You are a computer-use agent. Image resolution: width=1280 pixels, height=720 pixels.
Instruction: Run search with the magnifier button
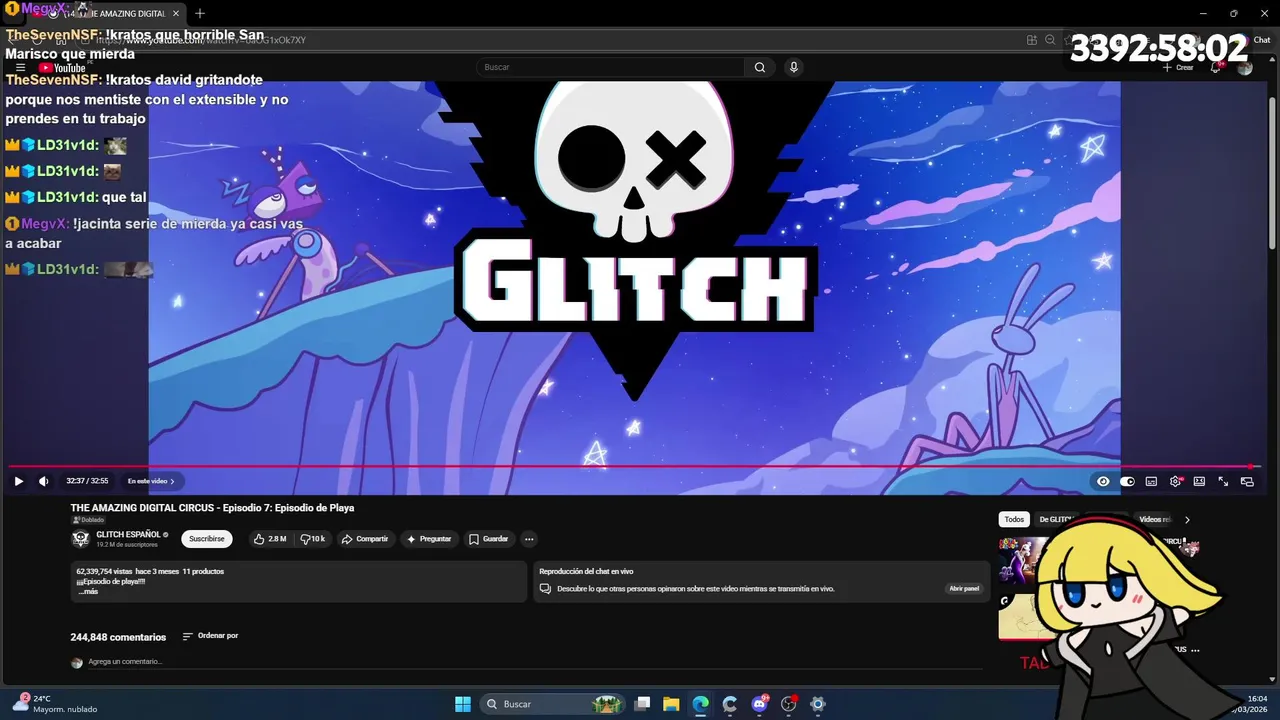[760, 67]
